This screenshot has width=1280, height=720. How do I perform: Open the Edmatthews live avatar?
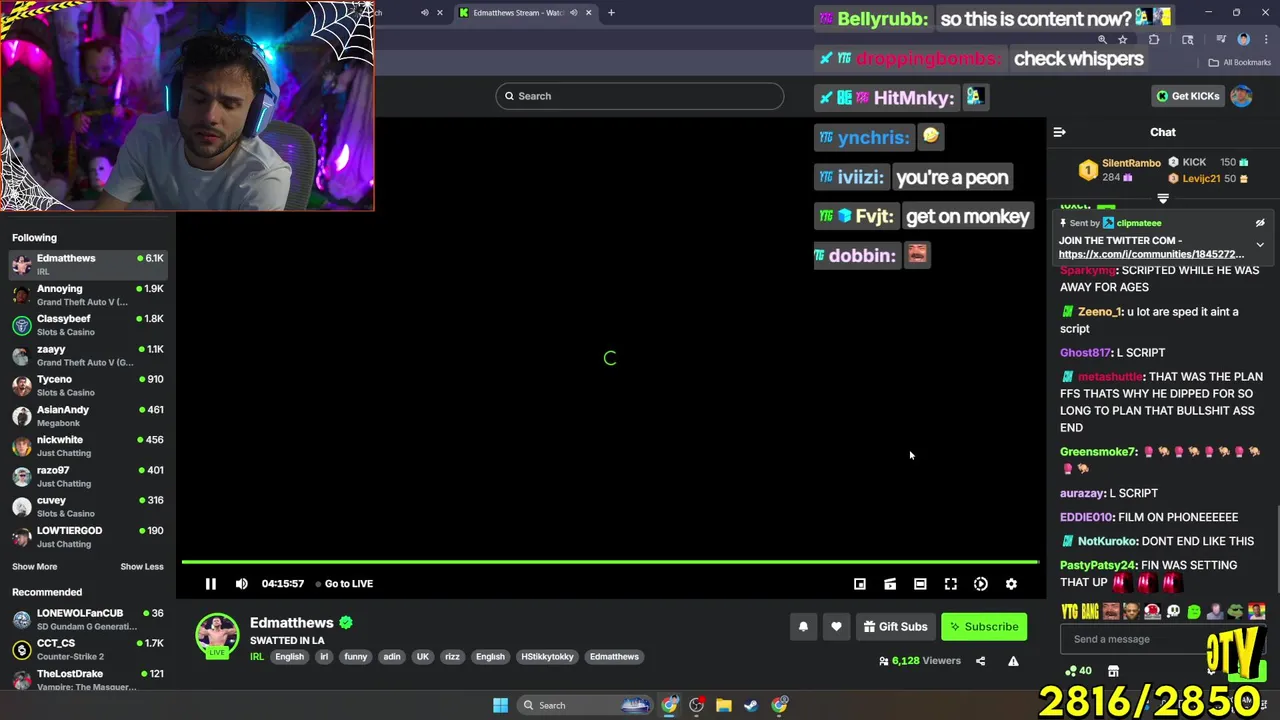tap(217, 636)
